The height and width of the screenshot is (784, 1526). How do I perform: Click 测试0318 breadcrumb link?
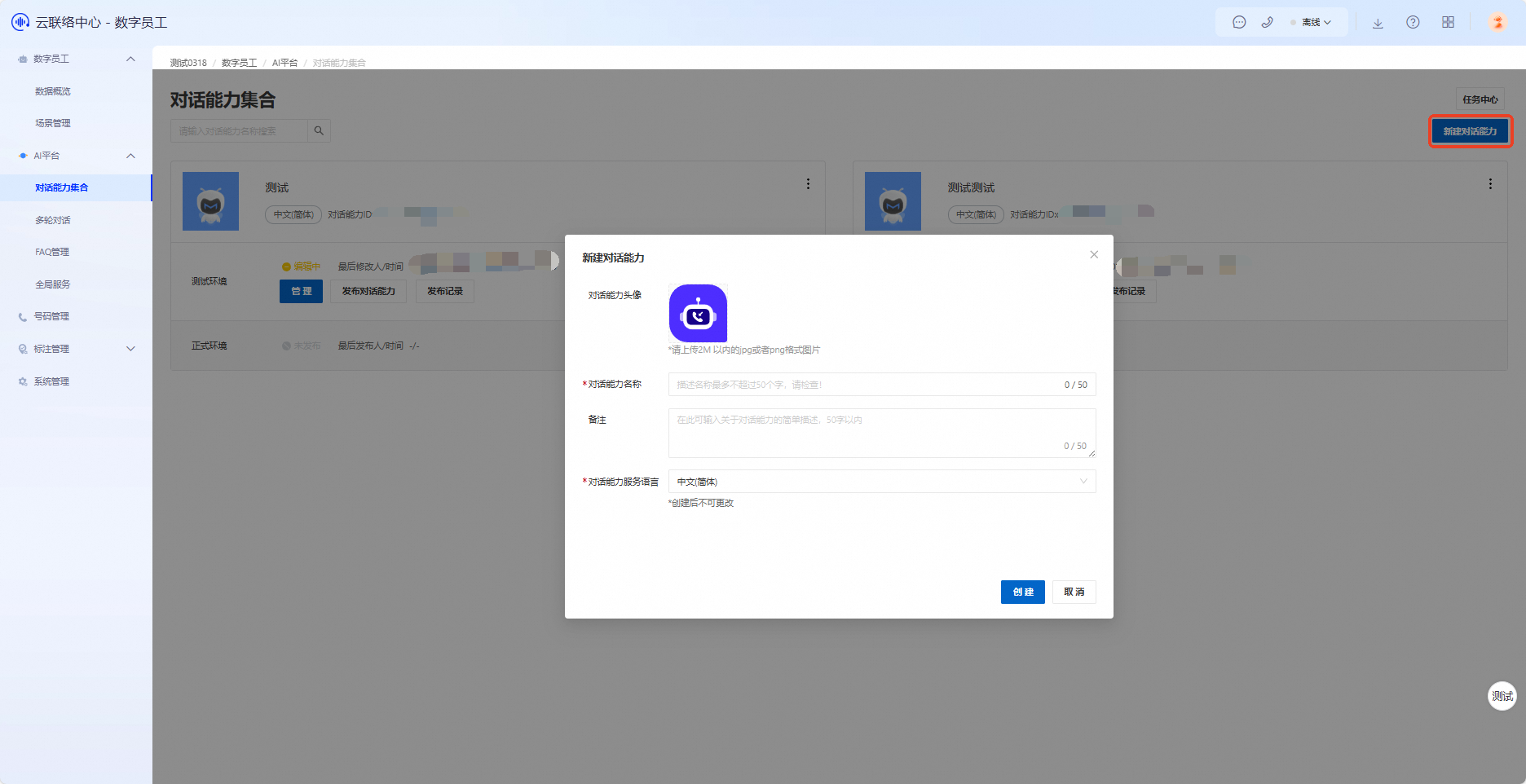(188, 63)
